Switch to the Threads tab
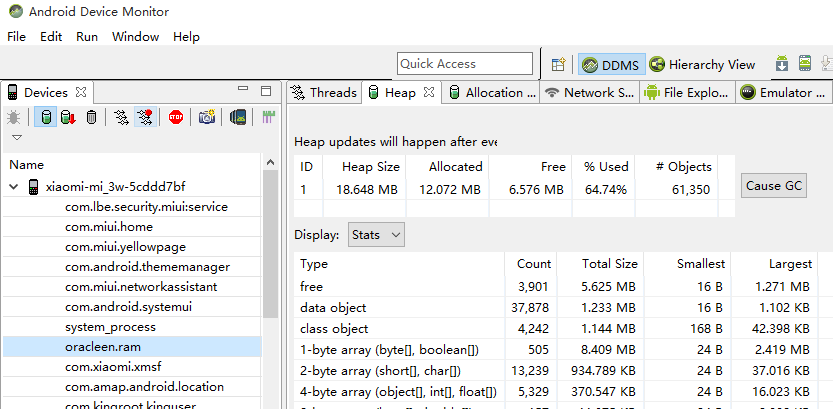Screen dimensions: 833x409 (324, 92)
